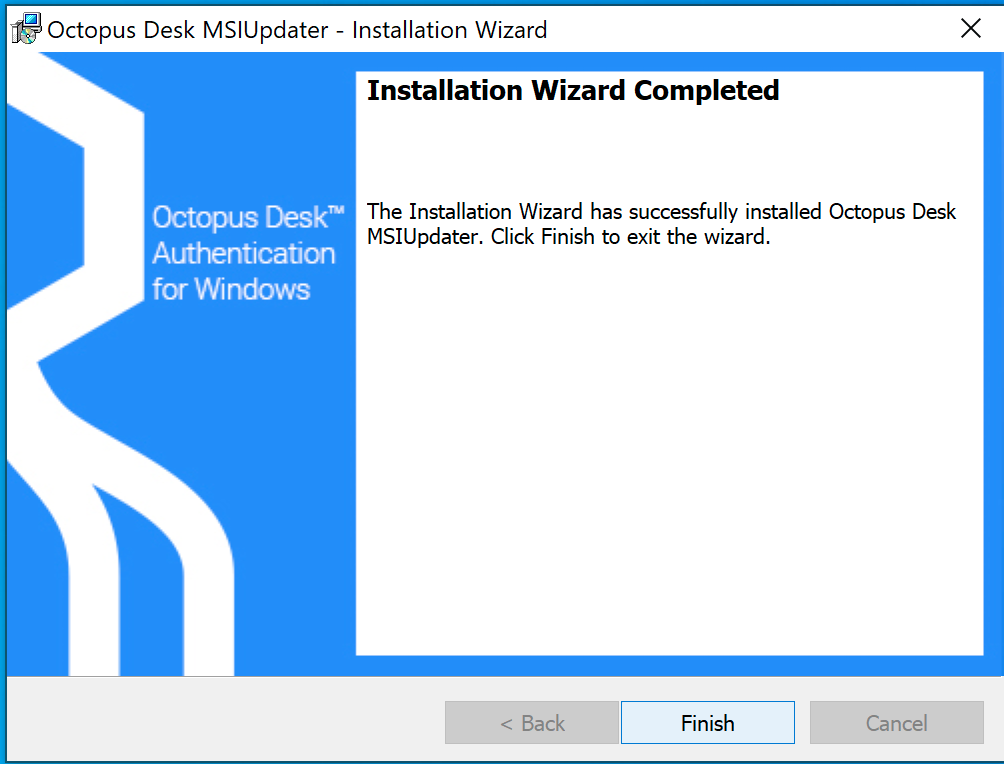The width and height of the screenshot is (1004, 764).
Task: Close the Installation Wizard window
Action: point(971,28)
